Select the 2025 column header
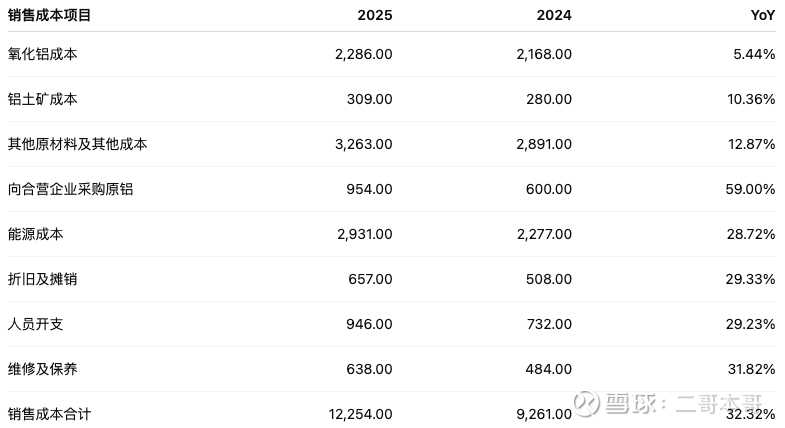 (375, 16)
